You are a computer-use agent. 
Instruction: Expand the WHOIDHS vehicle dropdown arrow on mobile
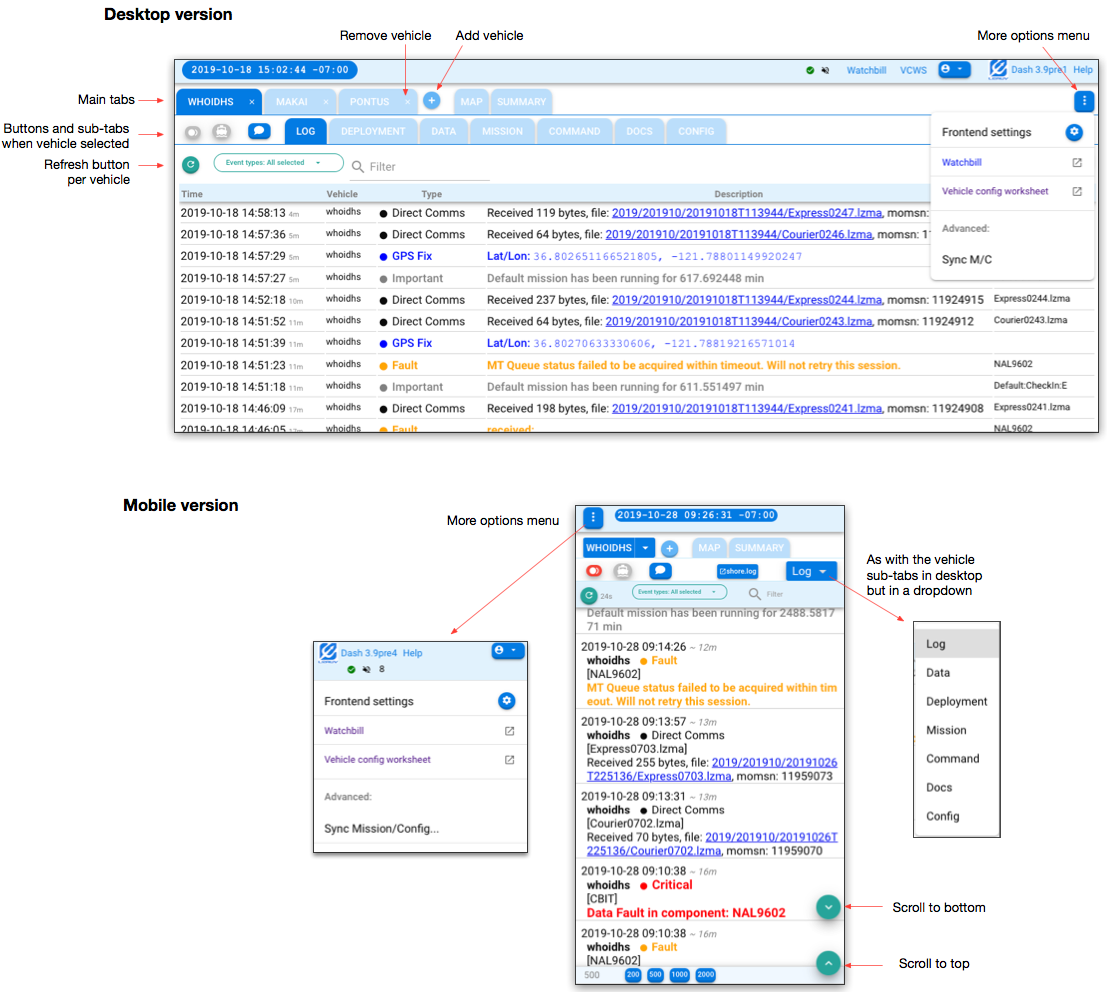coord(646,548)
